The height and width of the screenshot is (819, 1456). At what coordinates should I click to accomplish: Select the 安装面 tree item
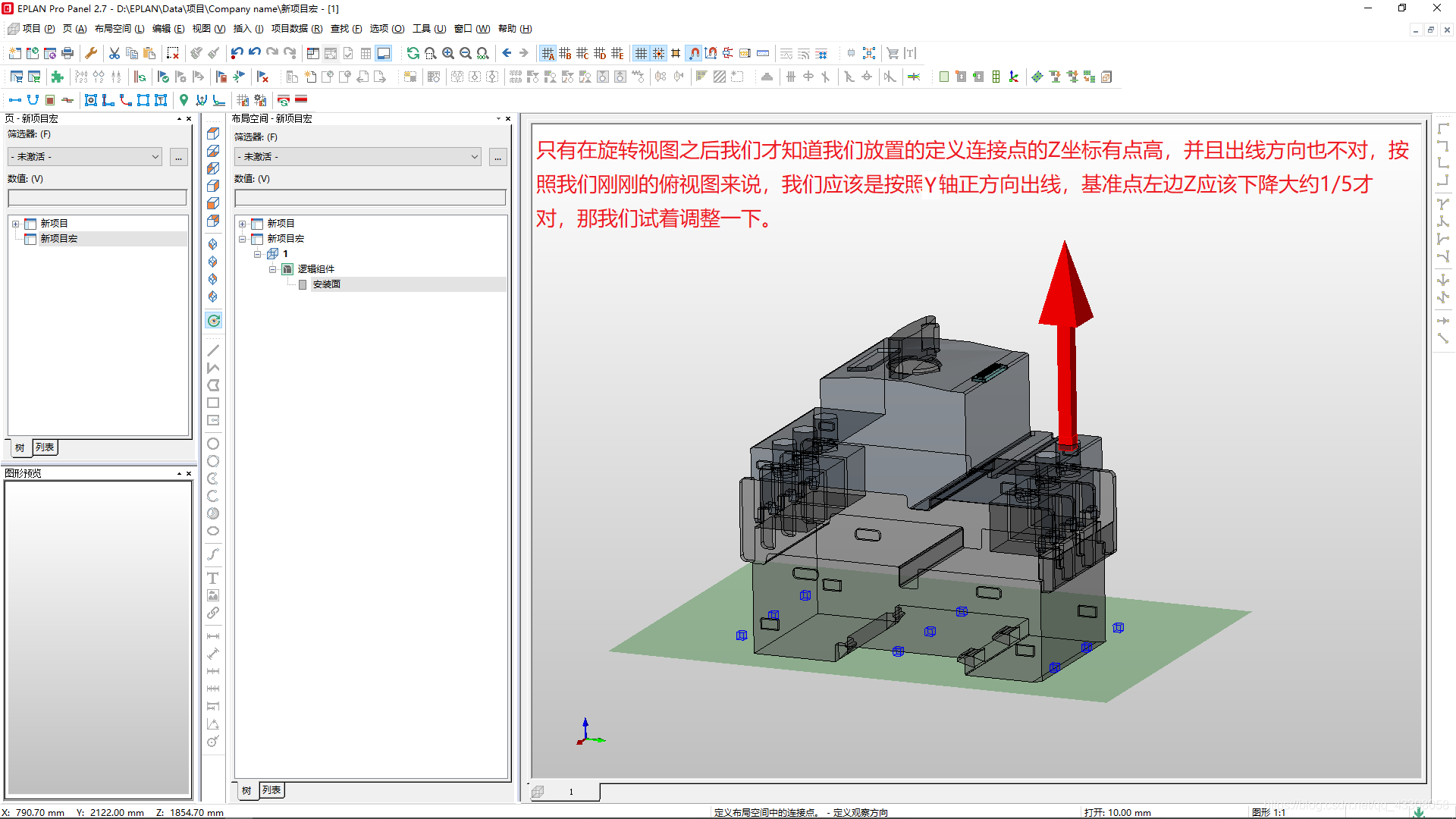click(x=327, y=284)
